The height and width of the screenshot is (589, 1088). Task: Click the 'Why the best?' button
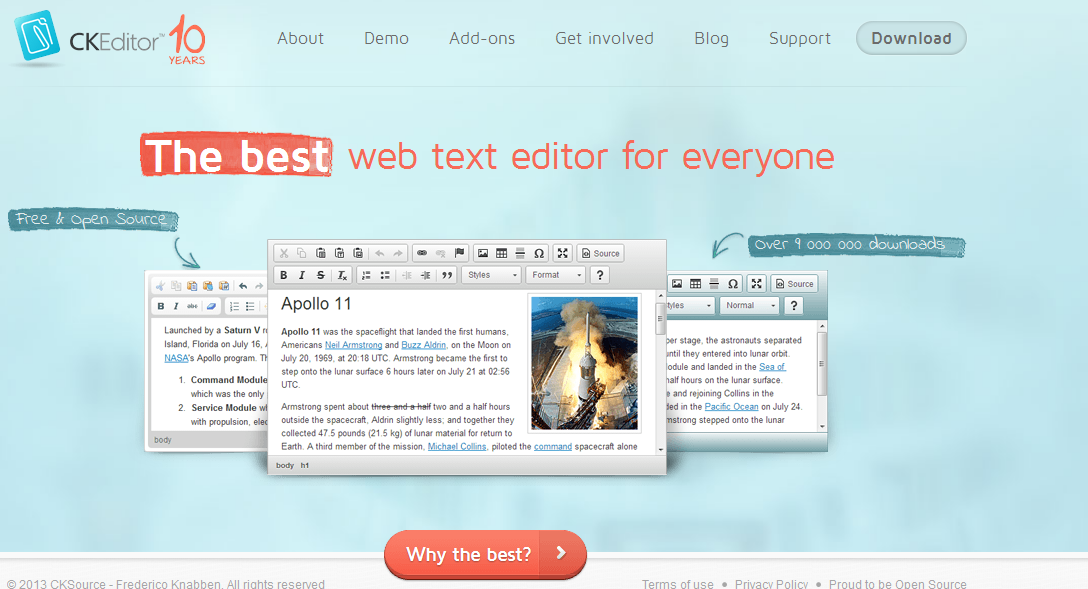click(485, 554)
